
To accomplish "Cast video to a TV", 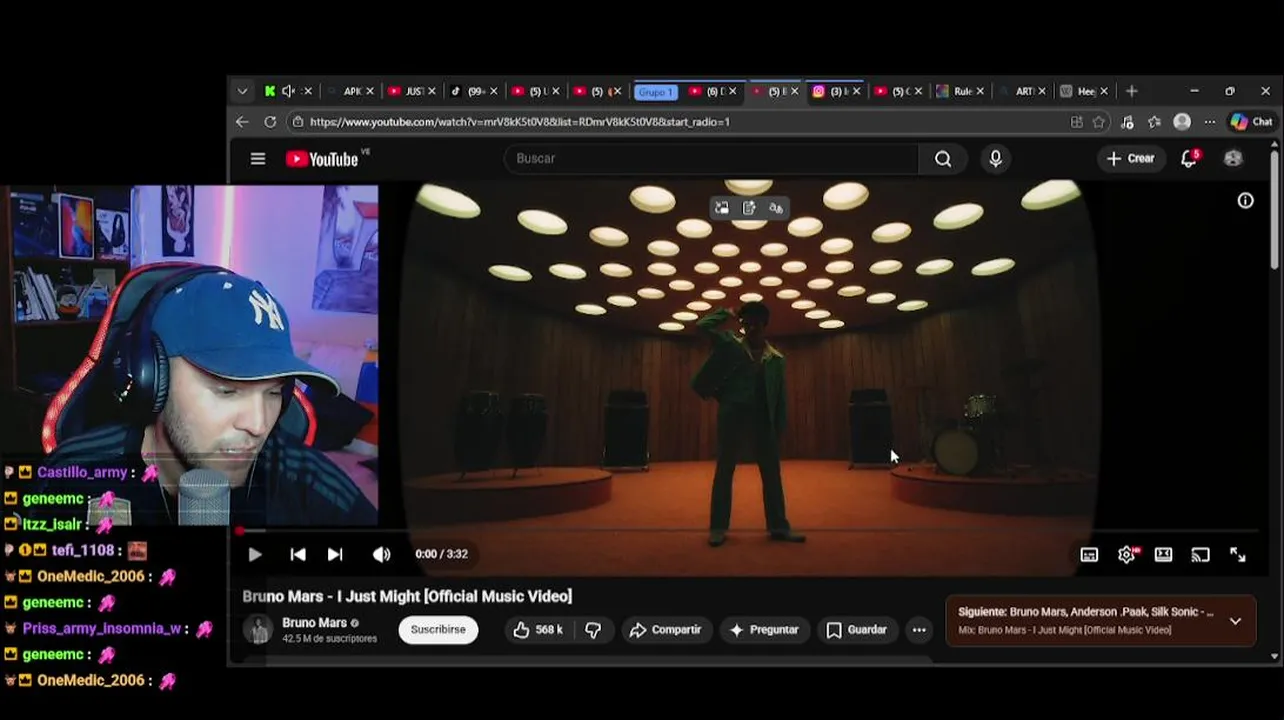I will point(1200,555).
